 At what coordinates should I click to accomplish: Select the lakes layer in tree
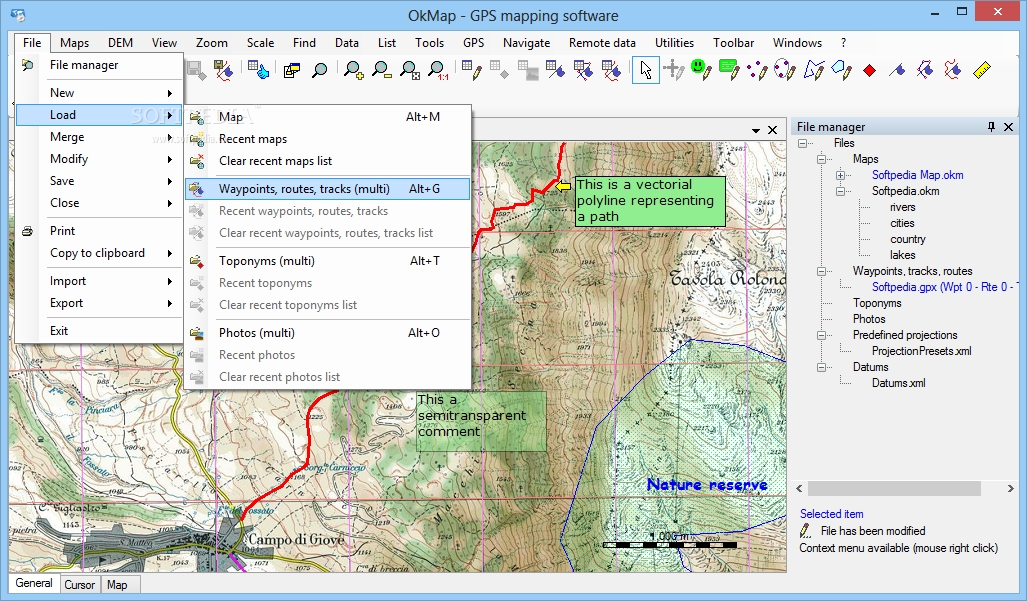tap(903, 255)
